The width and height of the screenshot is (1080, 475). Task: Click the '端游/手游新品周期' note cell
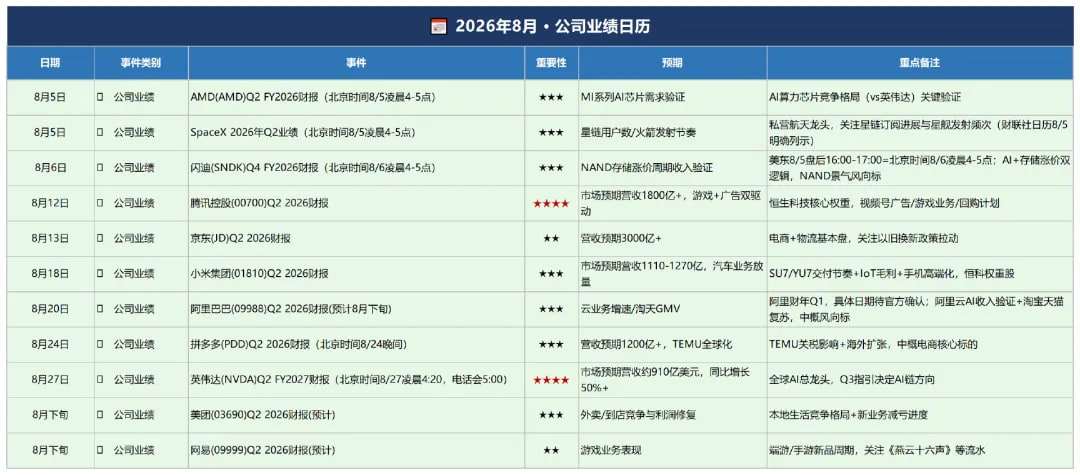(920, 450)
